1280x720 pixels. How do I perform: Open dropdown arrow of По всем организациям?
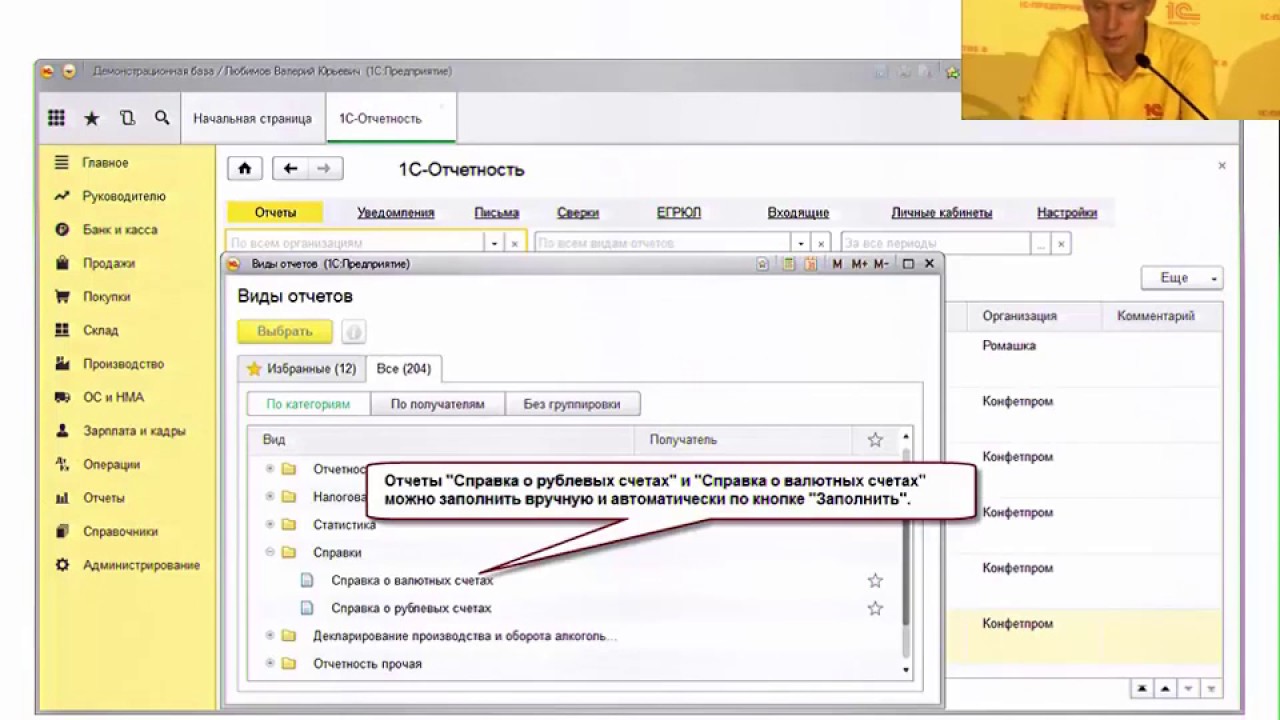tap(494, 243)
